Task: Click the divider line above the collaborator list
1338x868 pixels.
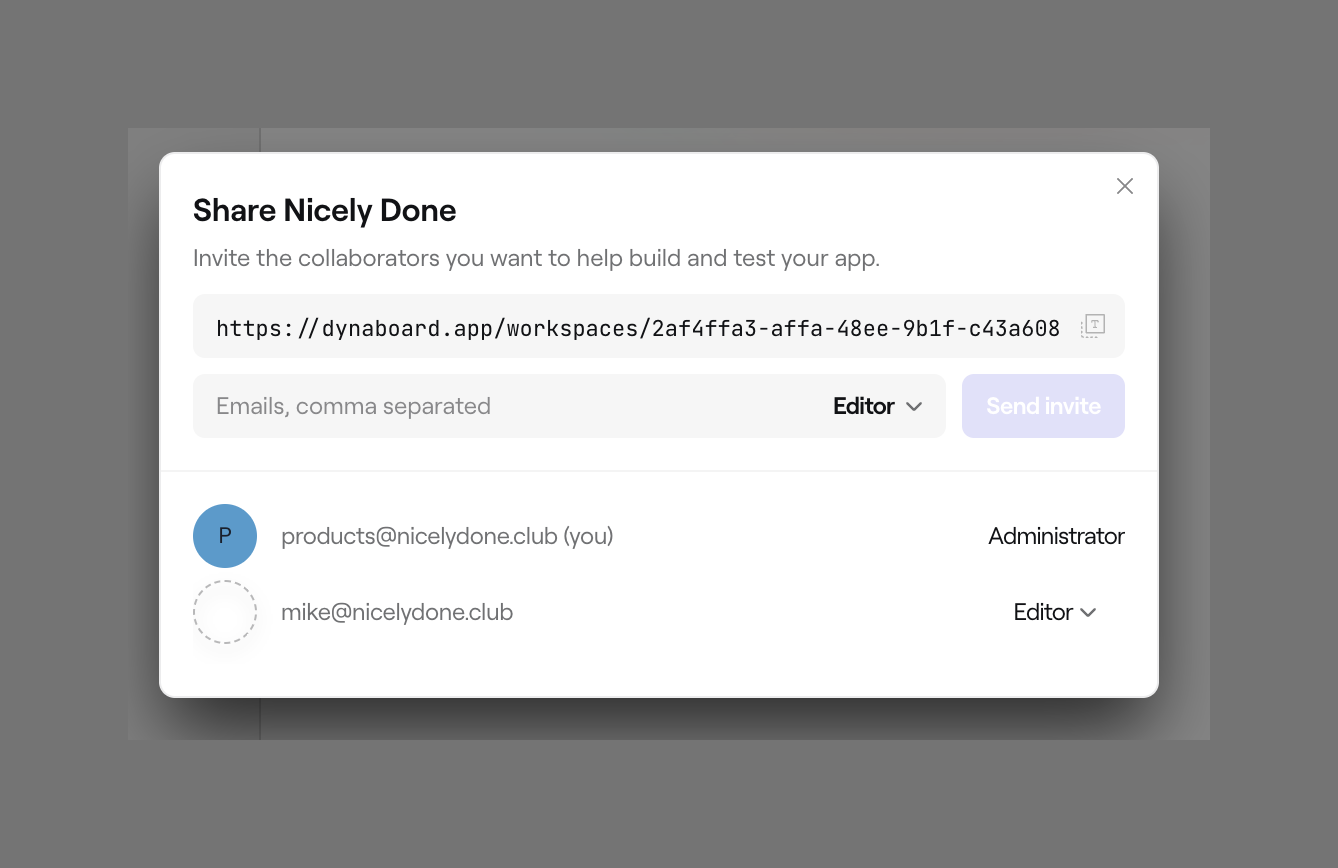Action: 658,470
